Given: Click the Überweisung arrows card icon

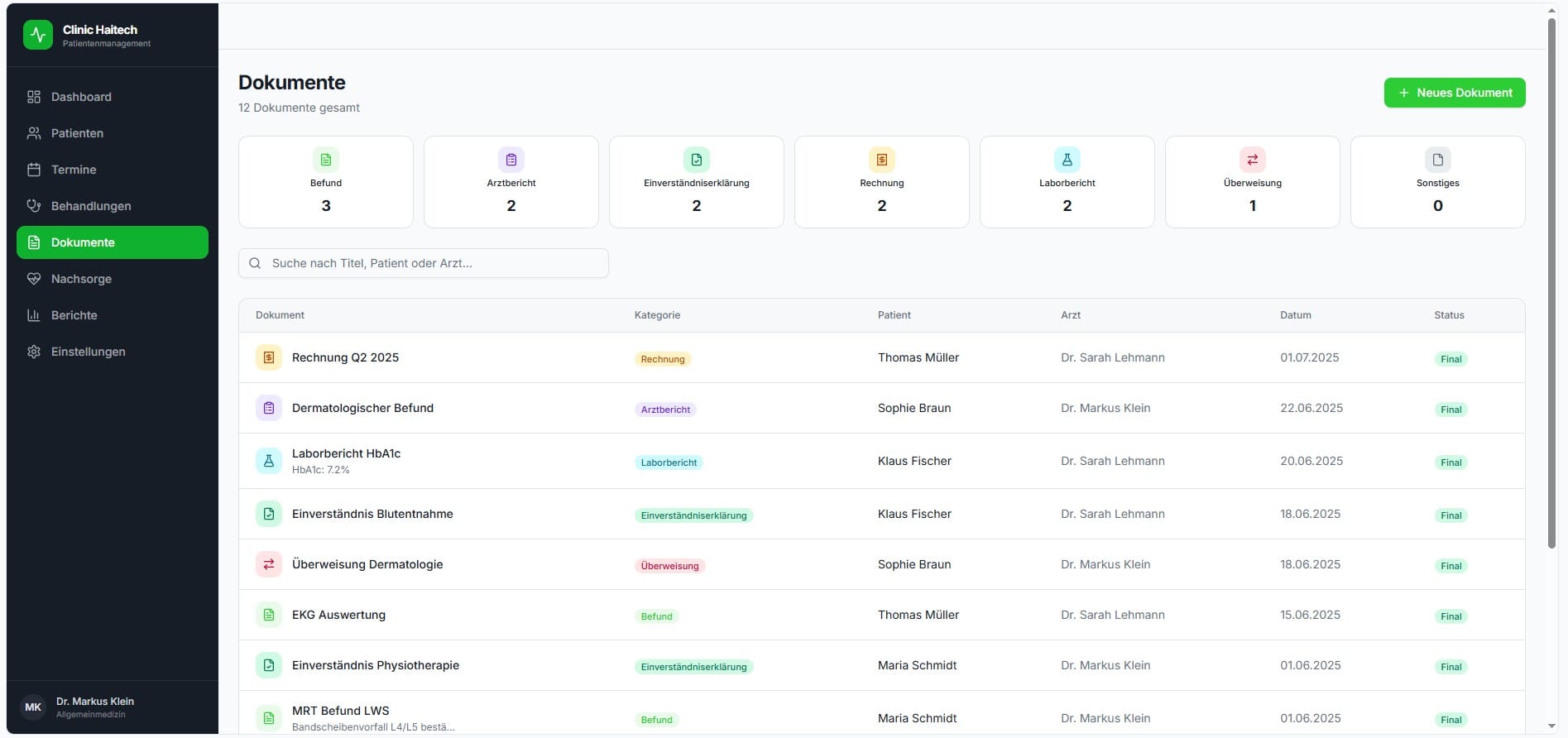Looking at the screenshot, I should (x=1253, y=160).
